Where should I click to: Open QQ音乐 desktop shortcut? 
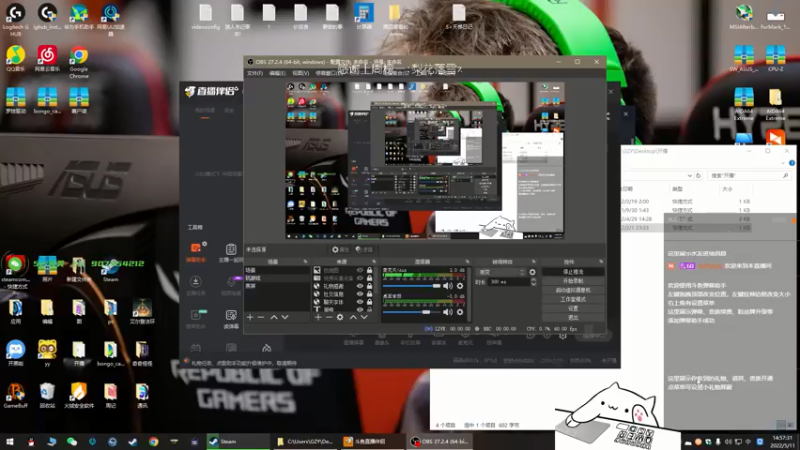[x=15, y=59]
